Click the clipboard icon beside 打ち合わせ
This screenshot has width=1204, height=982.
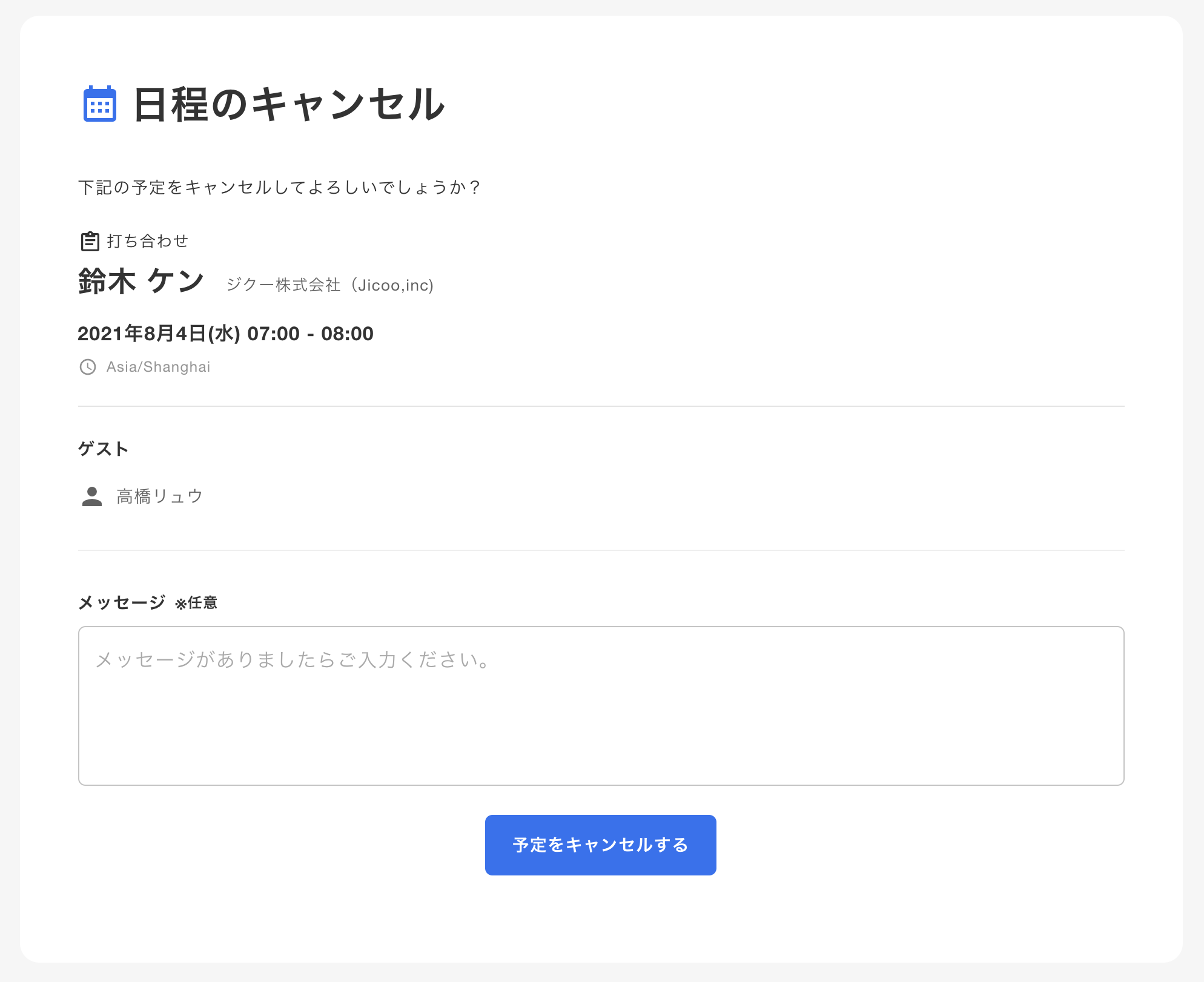[x=90, y=241]
